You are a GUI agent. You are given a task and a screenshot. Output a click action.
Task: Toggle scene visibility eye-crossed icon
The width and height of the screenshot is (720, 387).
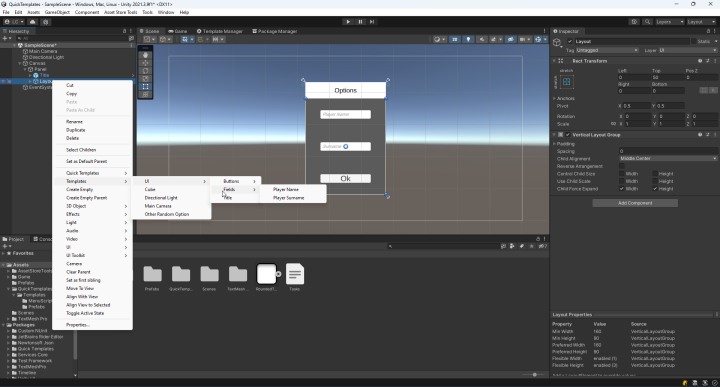pyautogui.click(x=511, y=39)
